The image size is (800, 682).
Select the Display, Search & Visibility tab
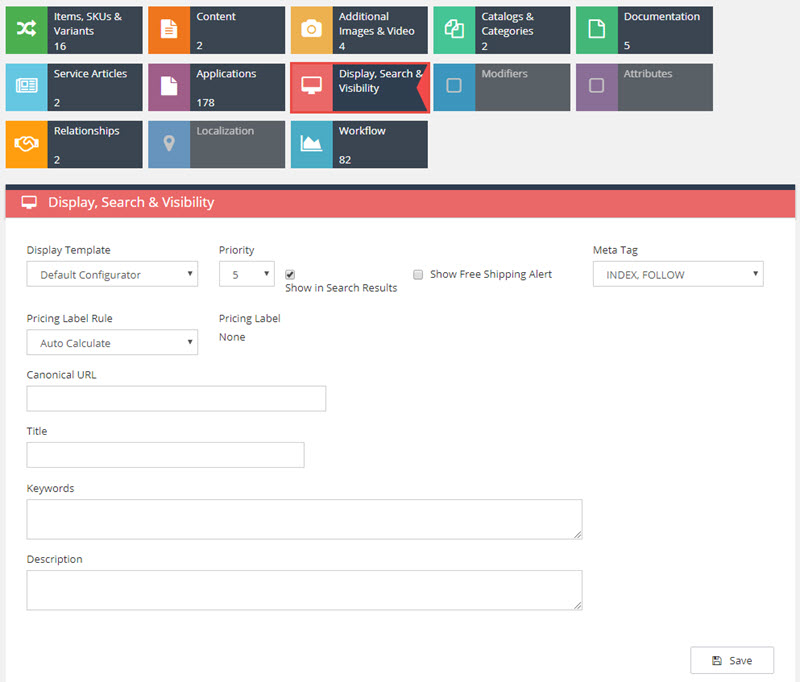tap(359, 87)
